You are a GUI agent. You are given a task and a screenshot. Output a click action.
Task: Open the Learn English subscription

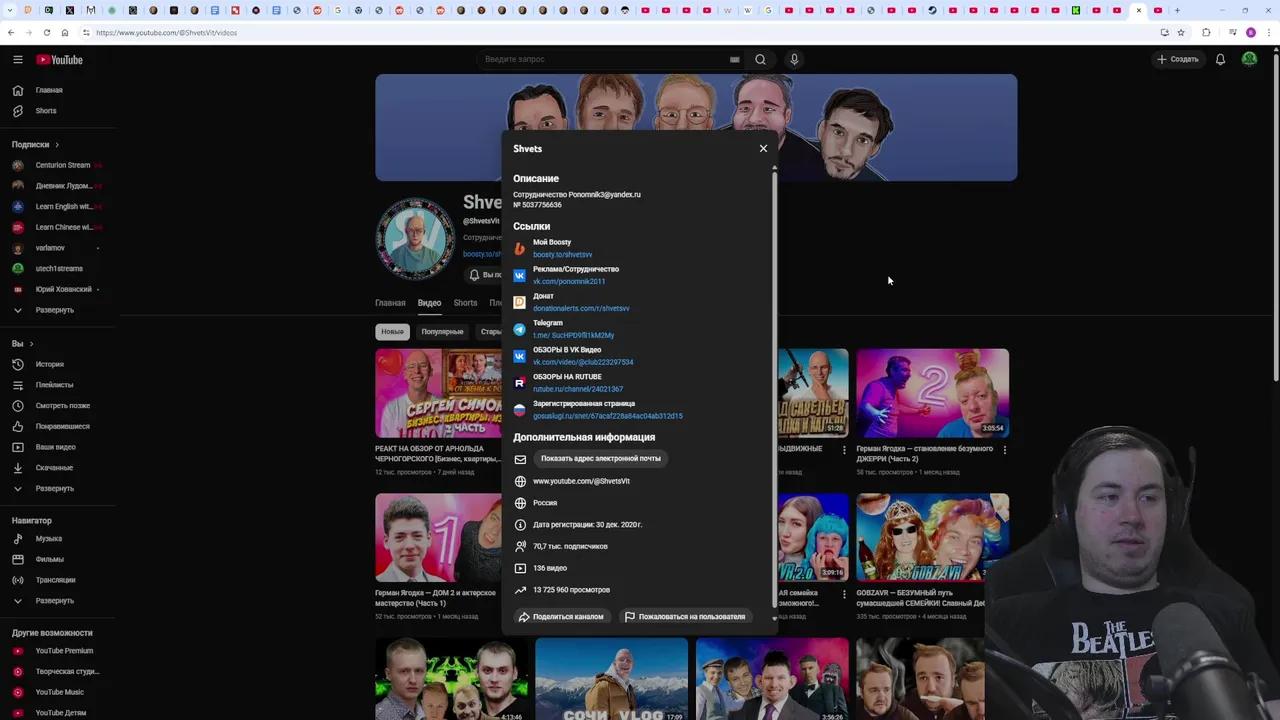(x=62, y=206)
